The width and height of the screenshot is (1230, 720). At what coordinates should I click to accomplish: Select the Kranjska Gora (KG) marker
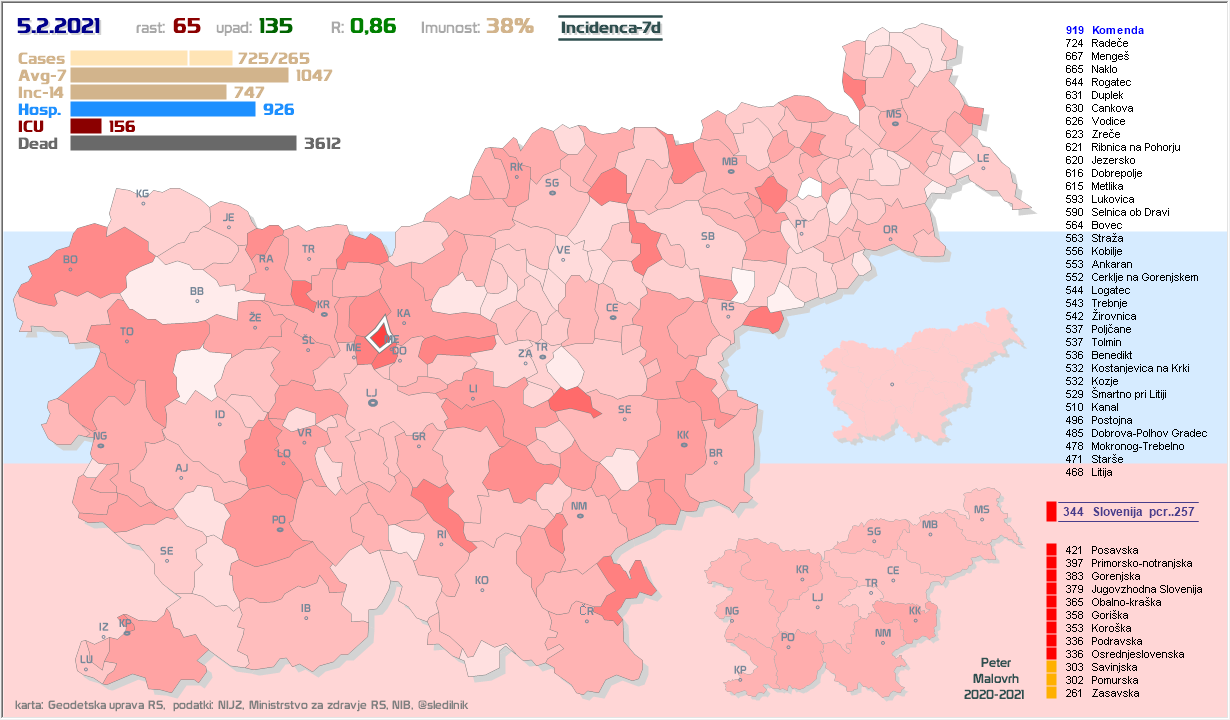(143, 202)
